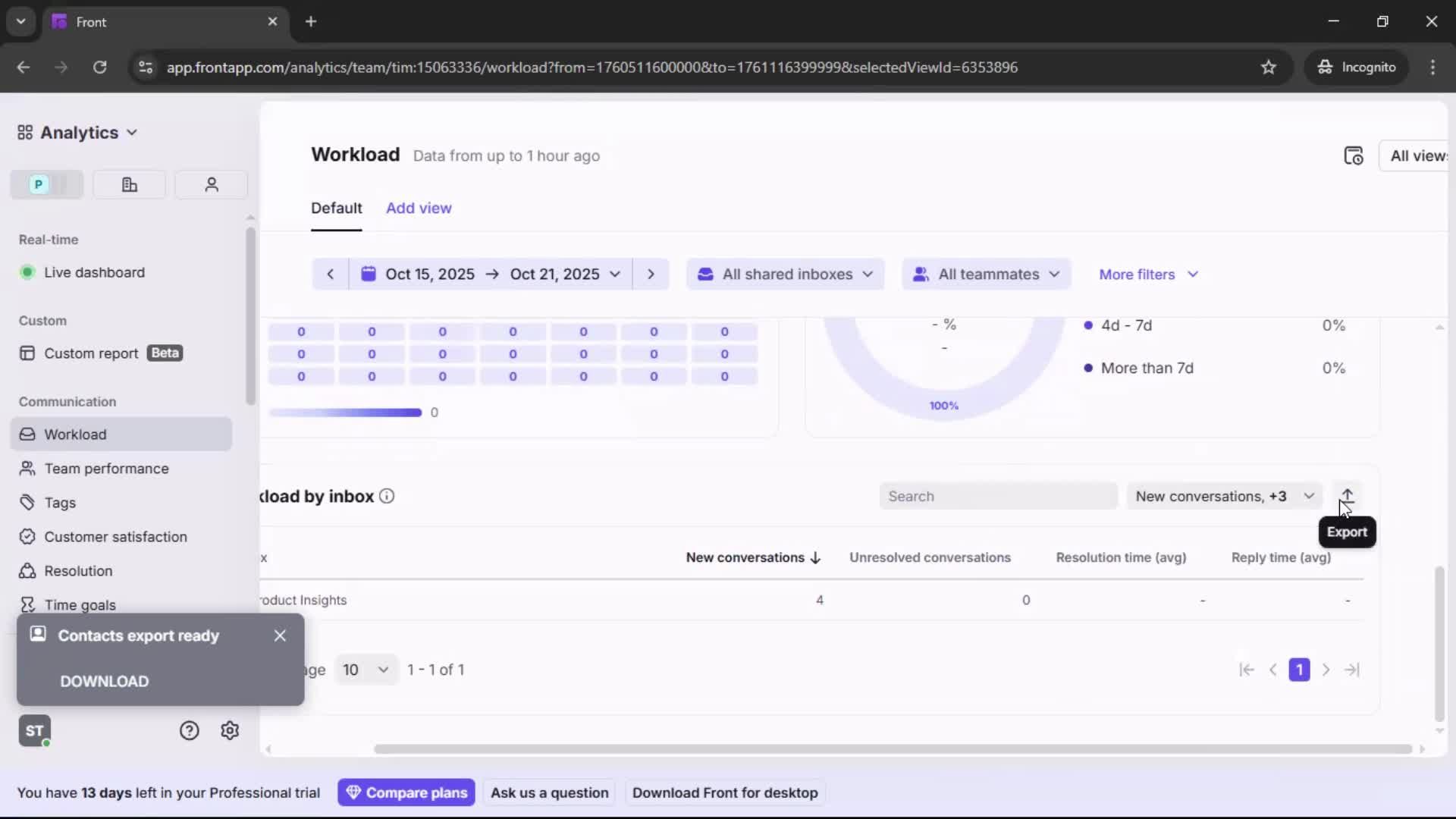
Task: Open the Resolution analytics section
Action: pos(77,571)
